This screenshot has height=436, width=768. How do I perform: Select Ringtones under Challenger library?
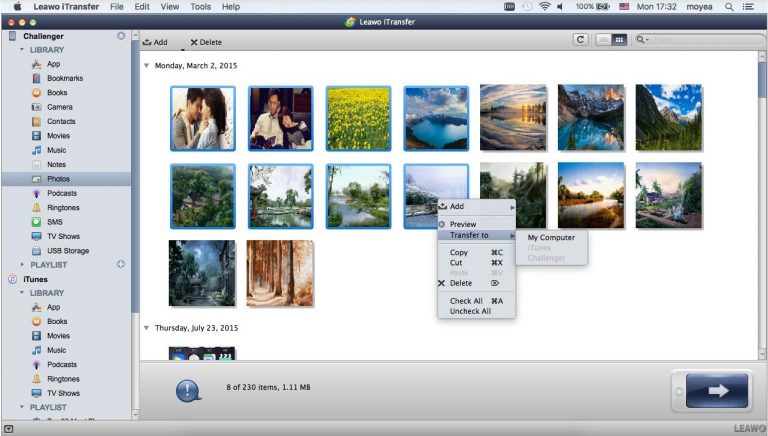coord(63,207)
